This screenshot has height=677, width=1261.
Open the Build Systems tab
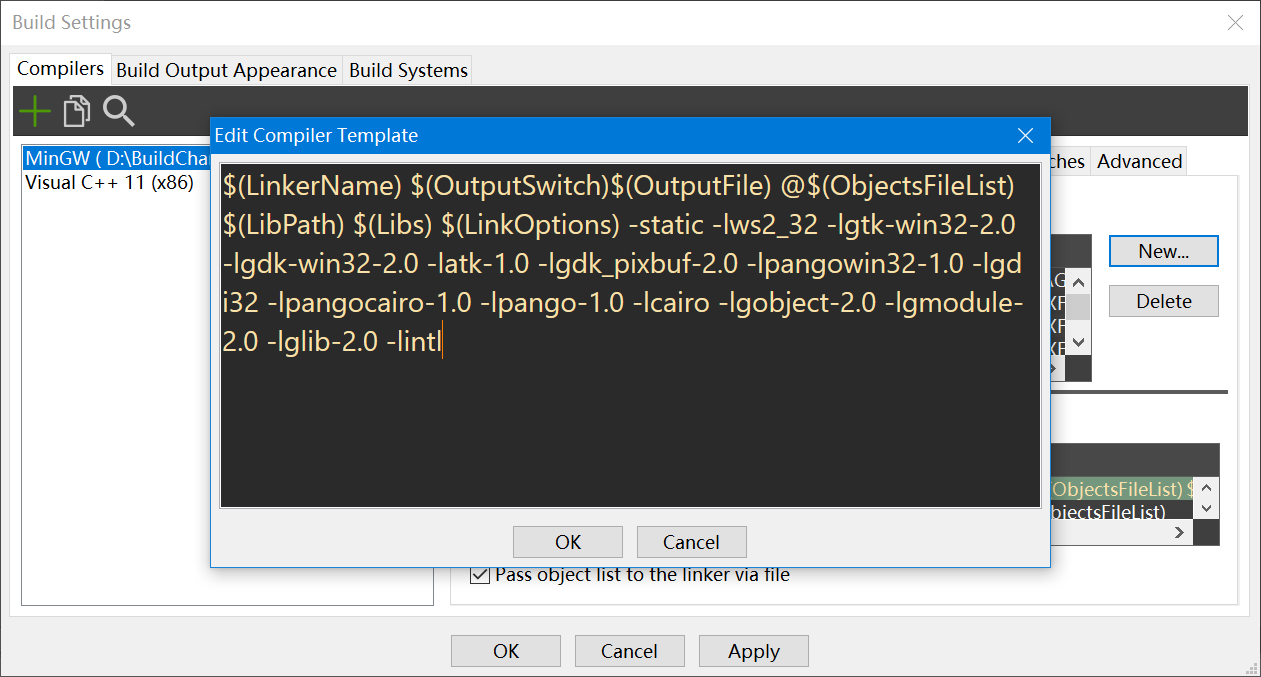(x=408, y=70)
